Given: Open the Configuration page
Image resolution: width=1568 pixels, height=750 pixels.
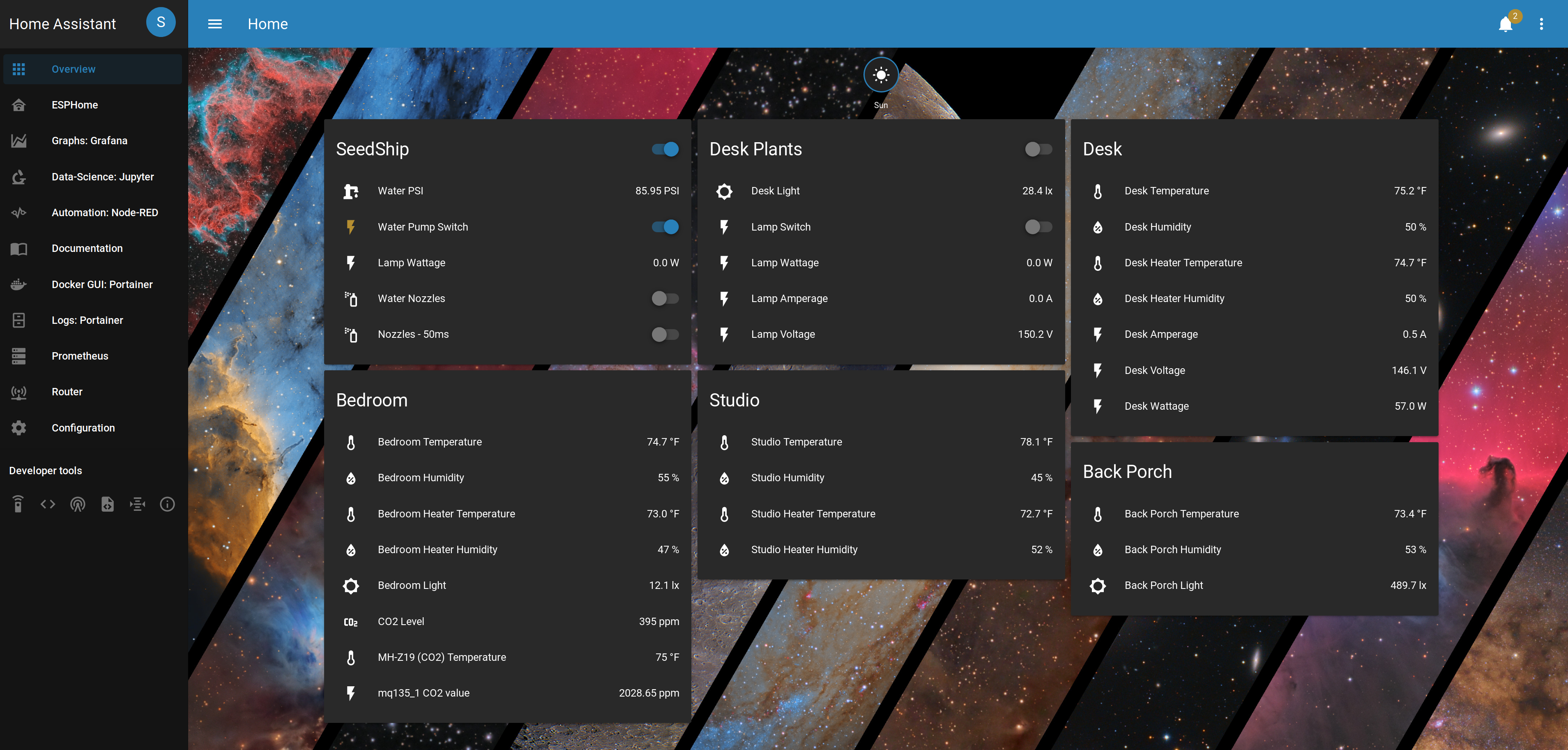Looking at the screenshot, I should click(x=83, y=428).
